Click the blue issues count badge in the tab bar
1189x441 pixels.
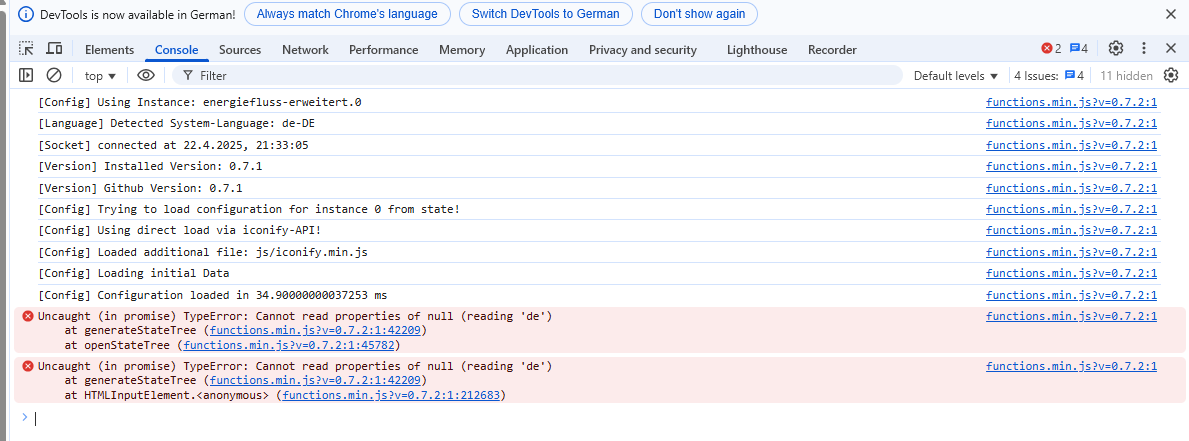pyautogui.click(x=1079, y=49)
